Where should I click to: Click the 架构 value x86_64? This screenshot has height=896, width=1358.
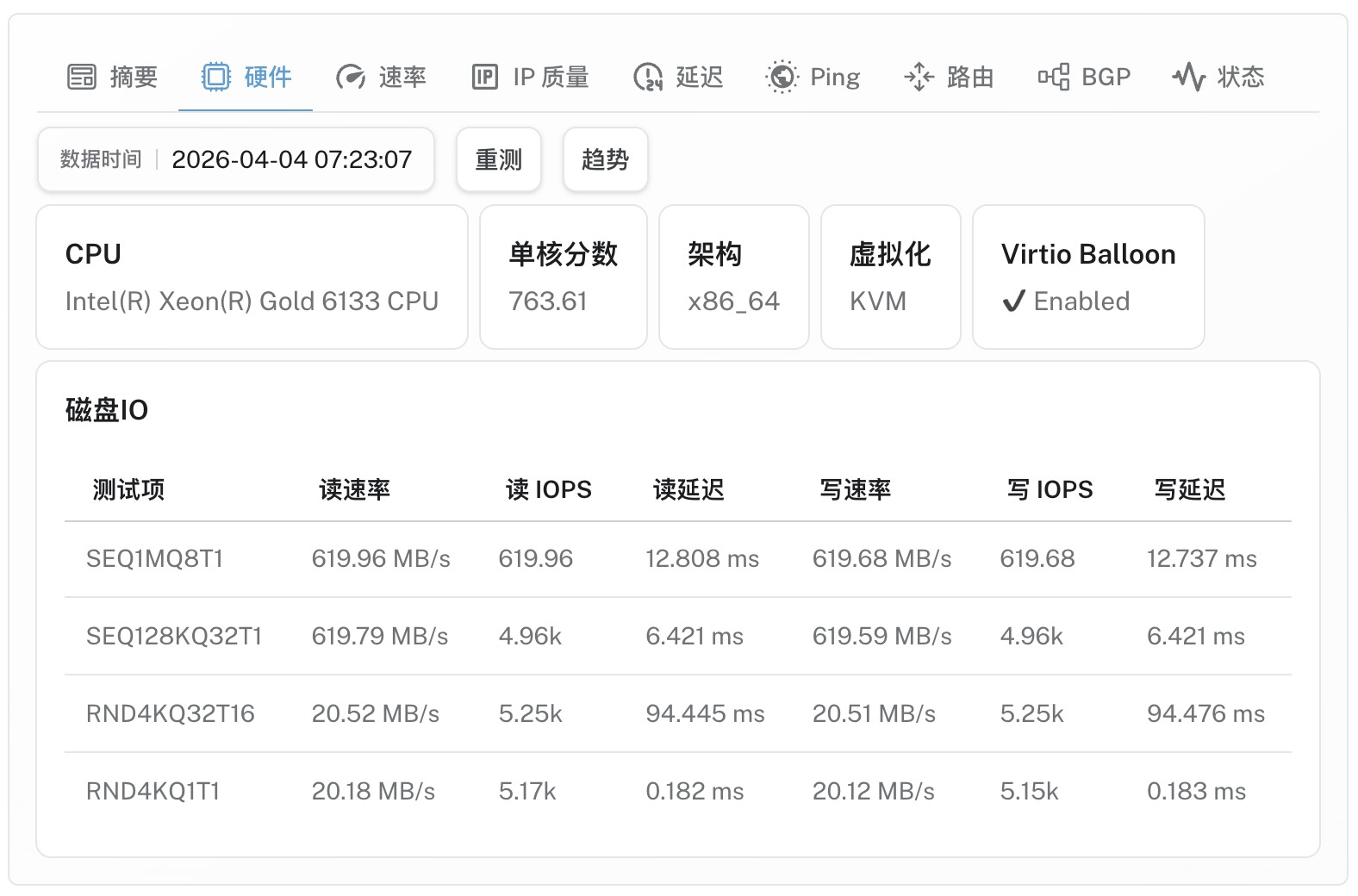pos(733,302)
